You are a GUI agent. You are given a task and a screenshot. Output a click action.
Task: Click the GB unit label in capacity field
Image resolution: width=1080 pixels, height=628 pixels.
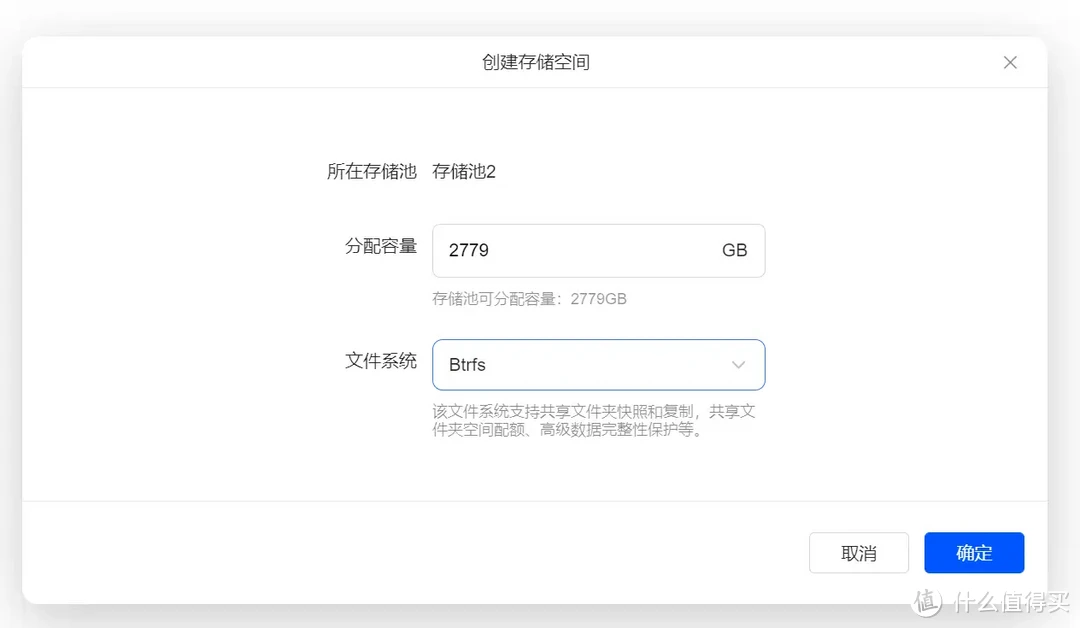tap(735, 250)
